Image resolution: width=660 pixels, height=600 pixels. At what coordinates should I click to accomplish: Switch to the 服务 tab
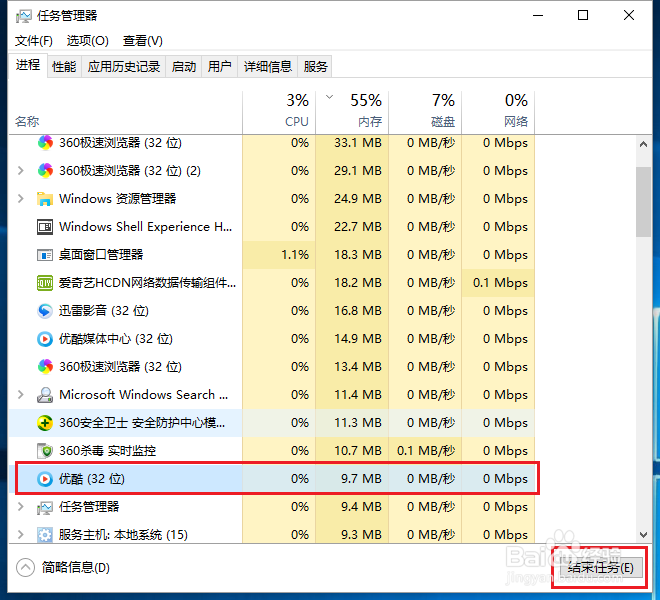tap(315, 67)
